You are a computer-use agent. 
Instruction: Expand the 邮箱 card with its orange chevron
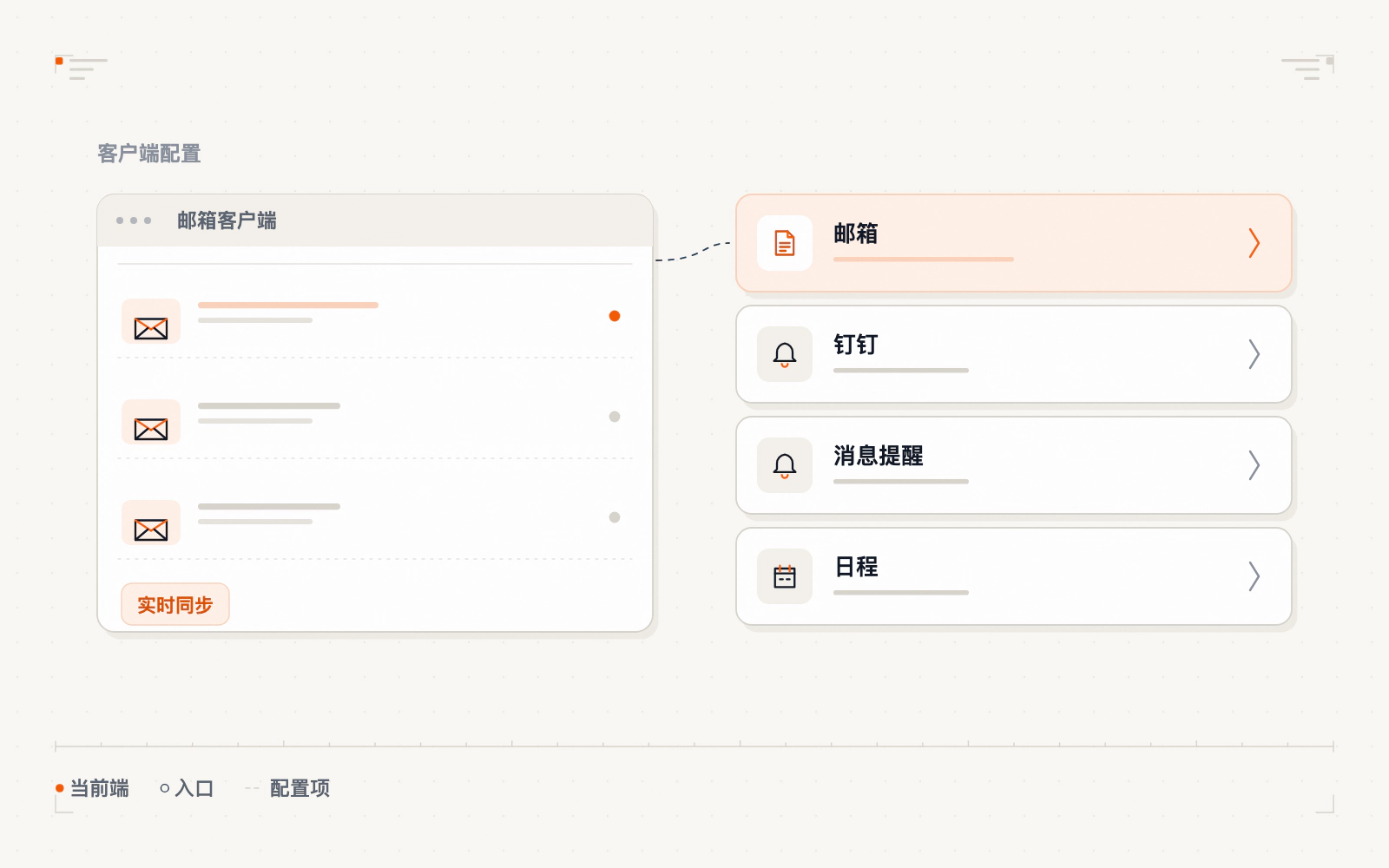1254,243
